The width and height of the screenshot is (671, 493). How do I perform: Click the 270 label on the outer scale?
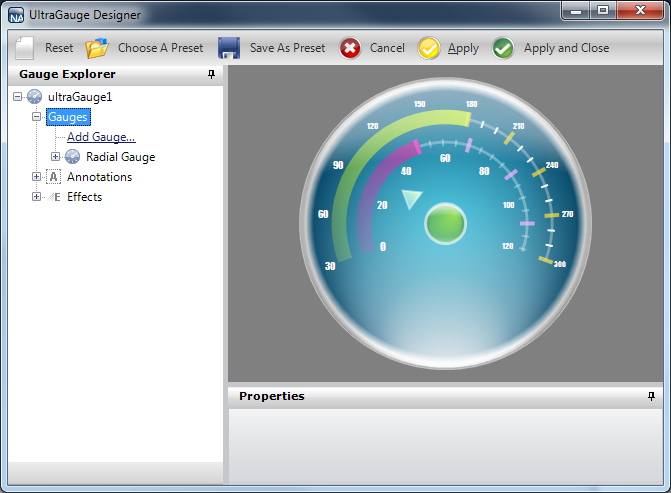pos(567,214)
